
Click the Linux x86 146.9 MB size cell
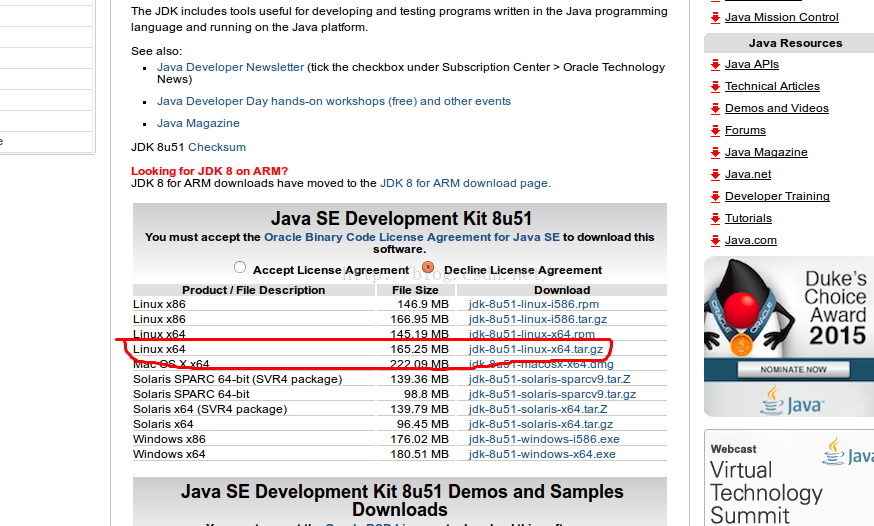point(415,304)
